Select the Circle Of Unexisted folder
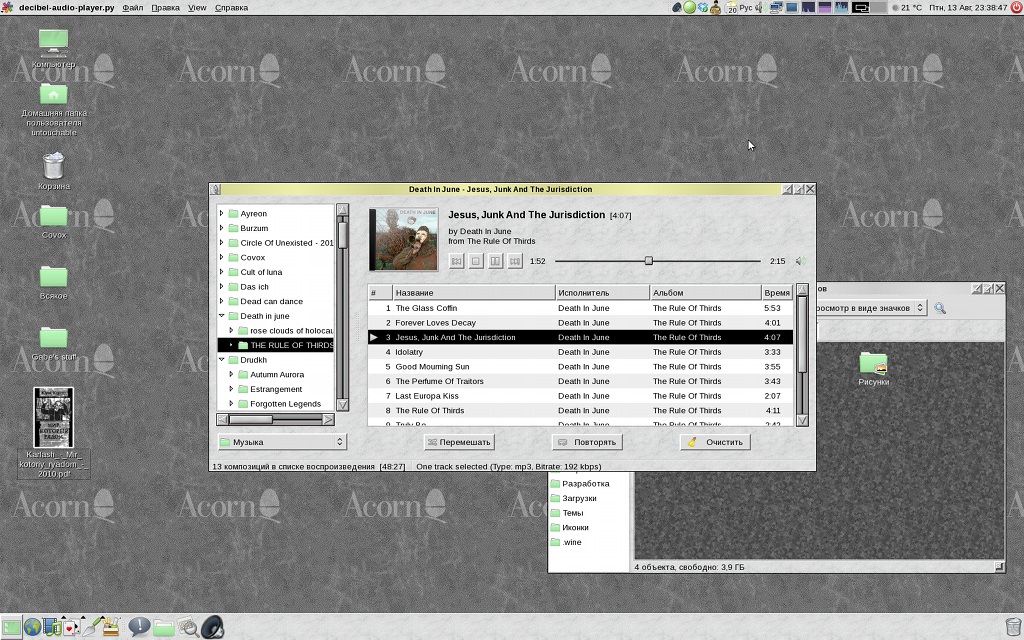This screenshot has height=640, width=1024. pos(286,243)
